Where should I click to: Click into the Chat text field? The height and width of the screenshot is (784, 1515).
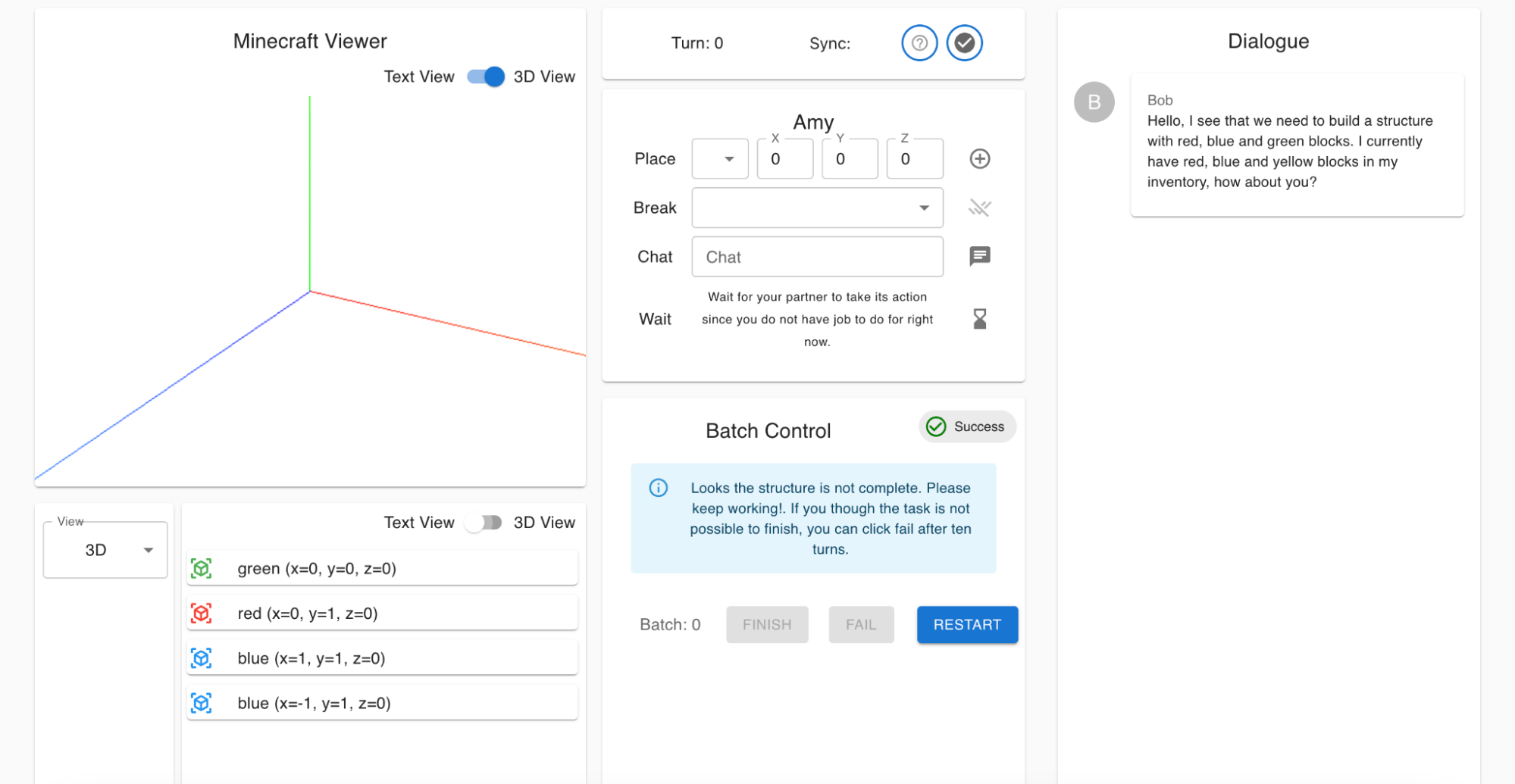(x=818, y=257)
